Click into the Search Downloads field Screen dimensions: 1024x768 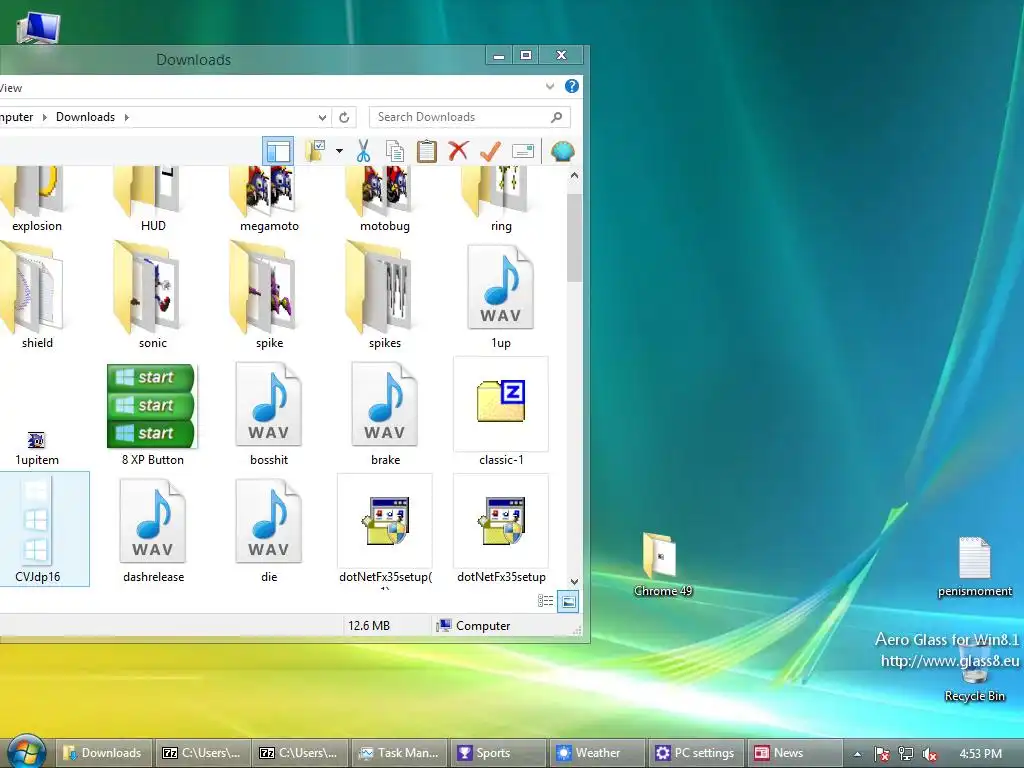(470, 117)
